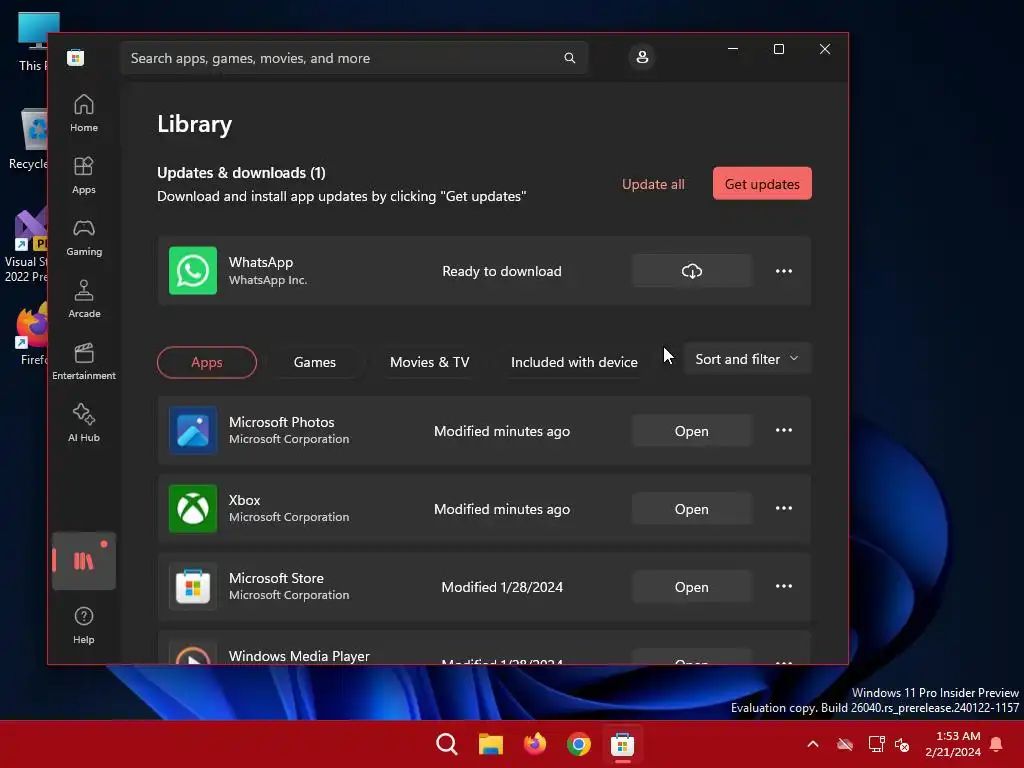The image size is (1024, 768).
Task: Open Microsoft Photos app
Action: click(692, 431)
